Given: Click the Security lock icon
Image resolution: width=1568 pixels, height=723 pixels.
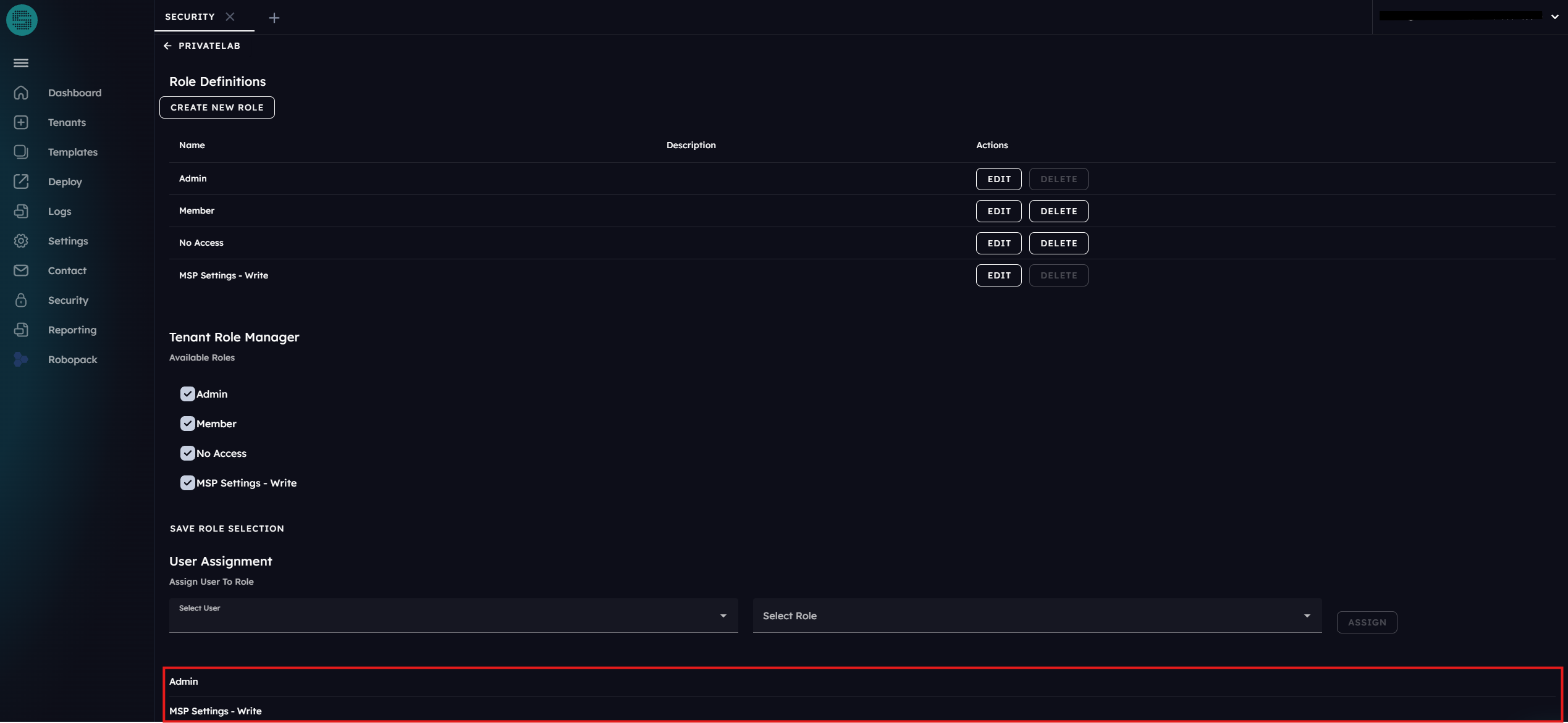Looking at the screenshot, I should click(x=21, y=300).
